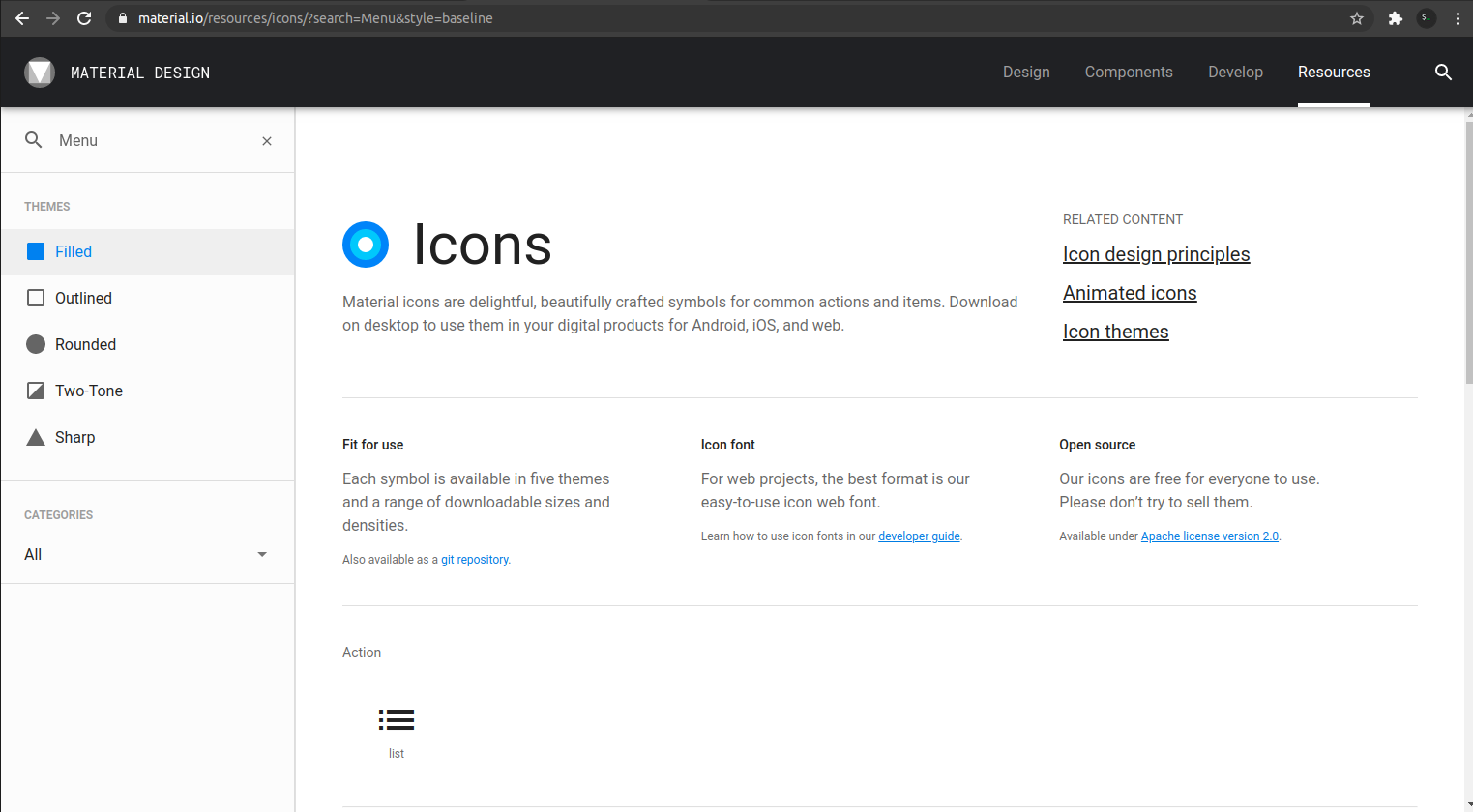The height and width of the screenshot is (812, 1473).
Task: Select the list icon under Action
Action: coord(397,720)
